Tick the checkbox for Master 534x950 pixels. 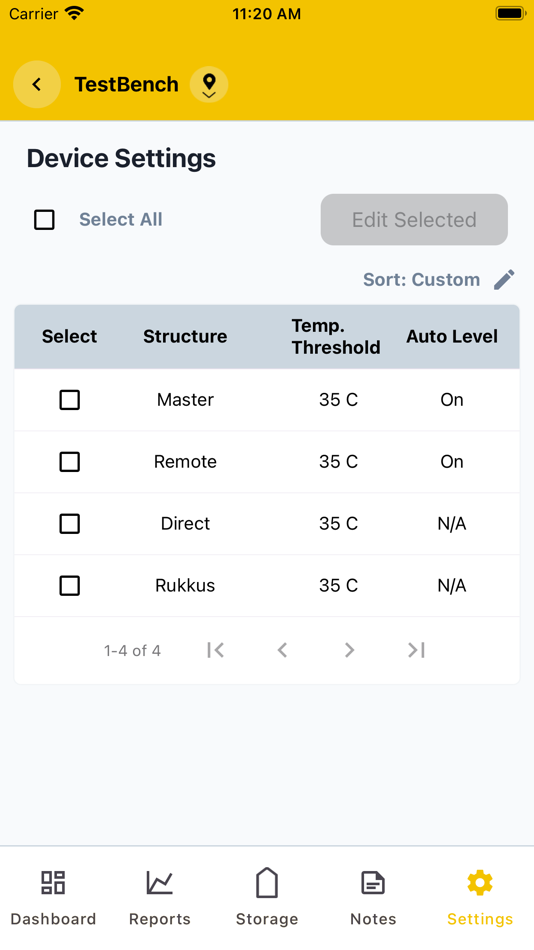(70, 400)
